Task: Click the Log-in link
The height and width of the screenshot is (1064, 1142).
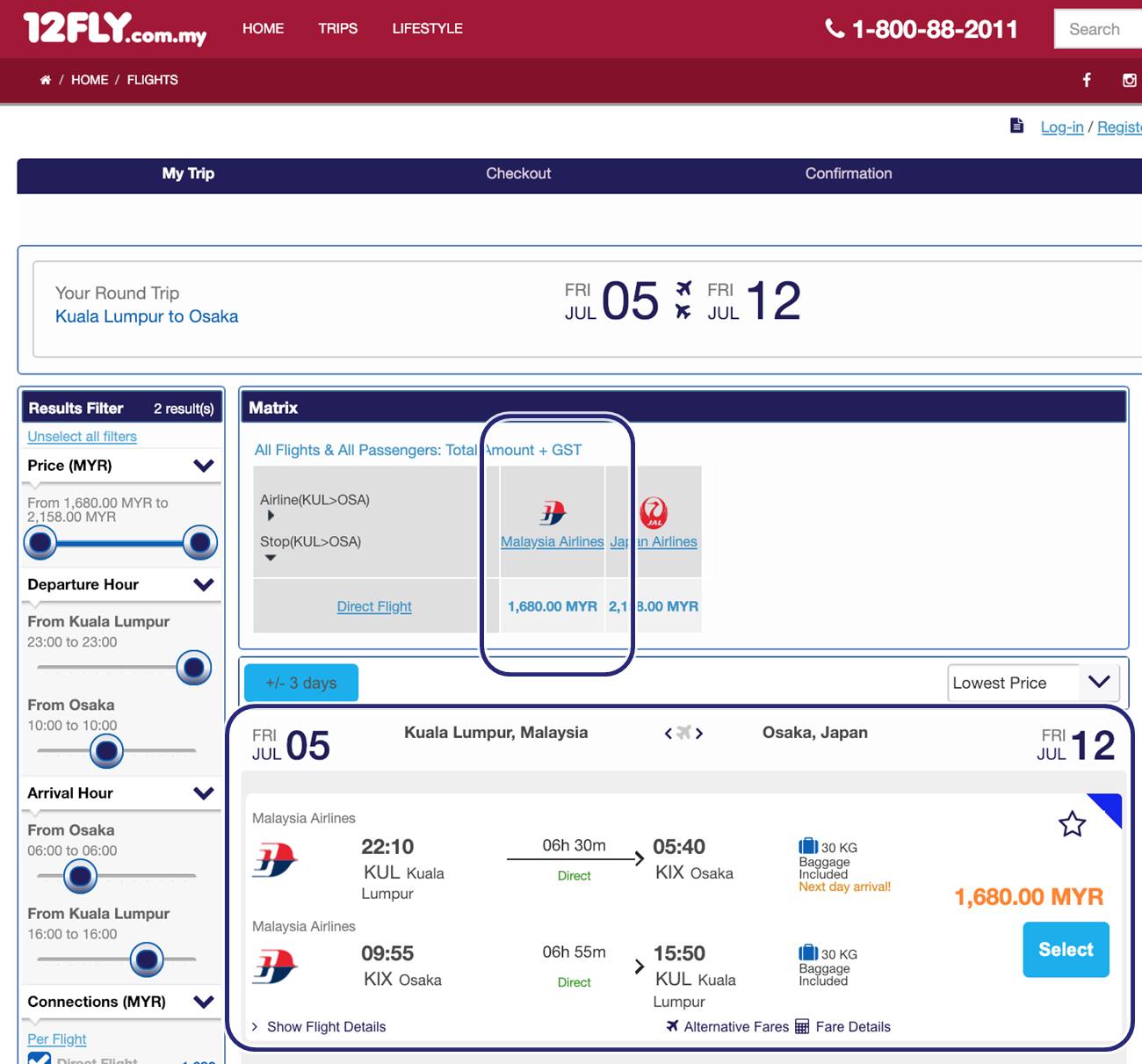Action: pyautogui.click(x=1062, y=127)
